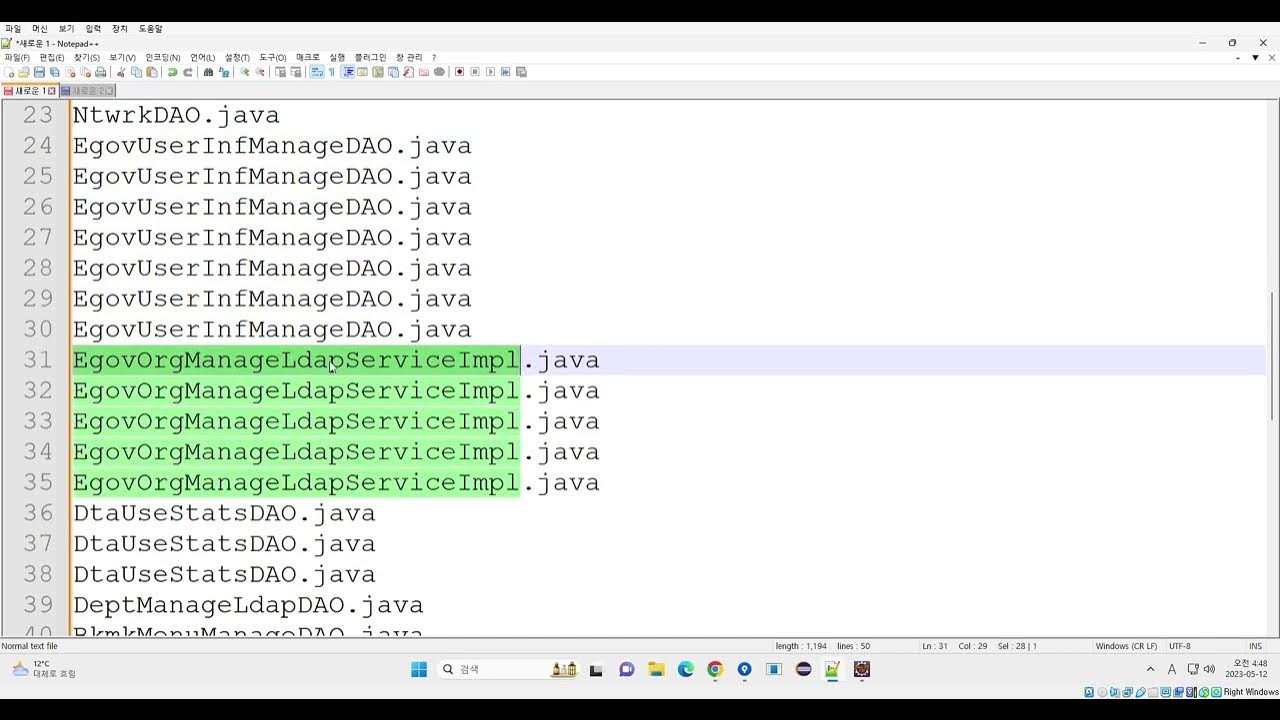Switch to the 새로운 2 tab

tap(88, 91)
